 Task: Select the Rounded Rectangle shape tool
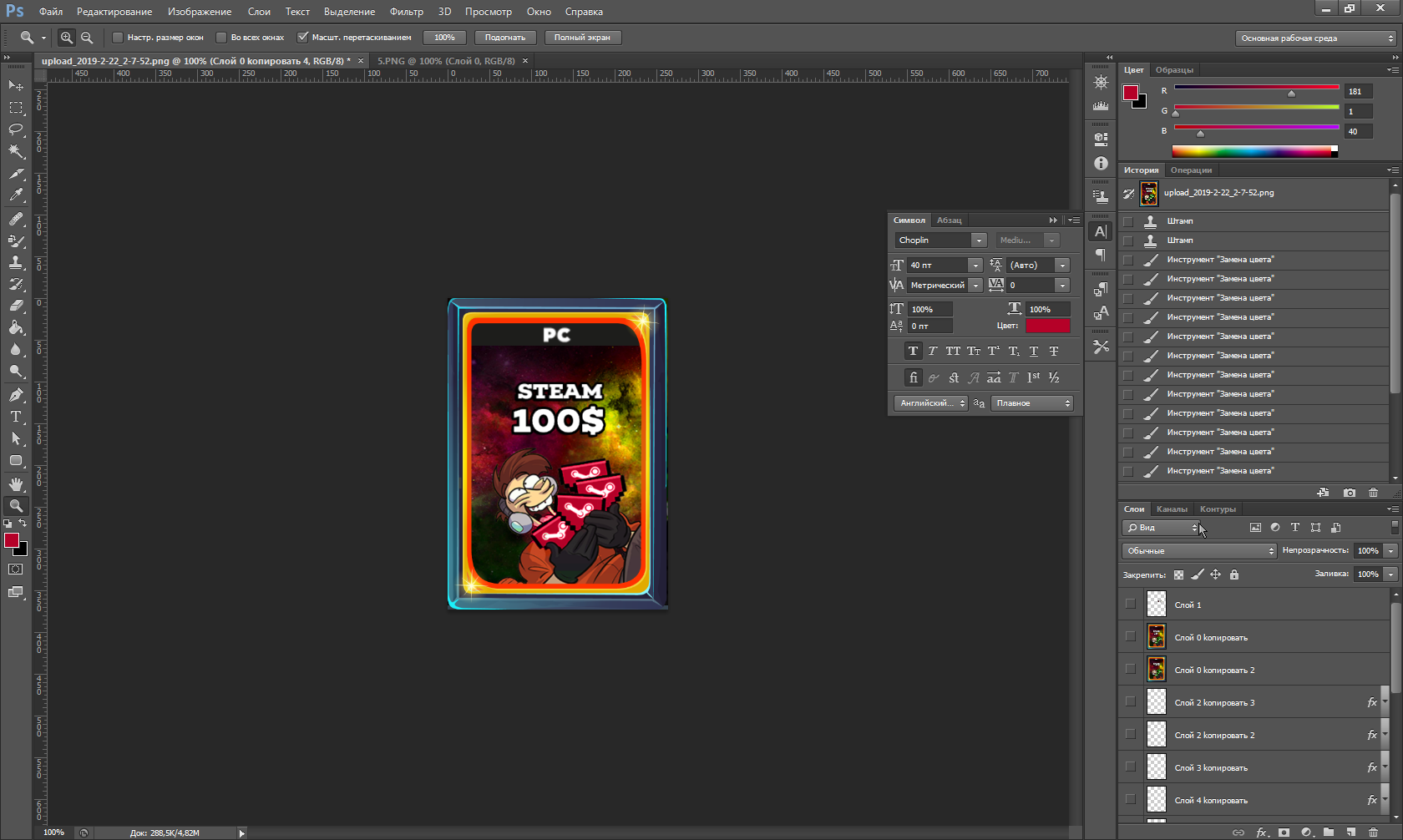16,460
